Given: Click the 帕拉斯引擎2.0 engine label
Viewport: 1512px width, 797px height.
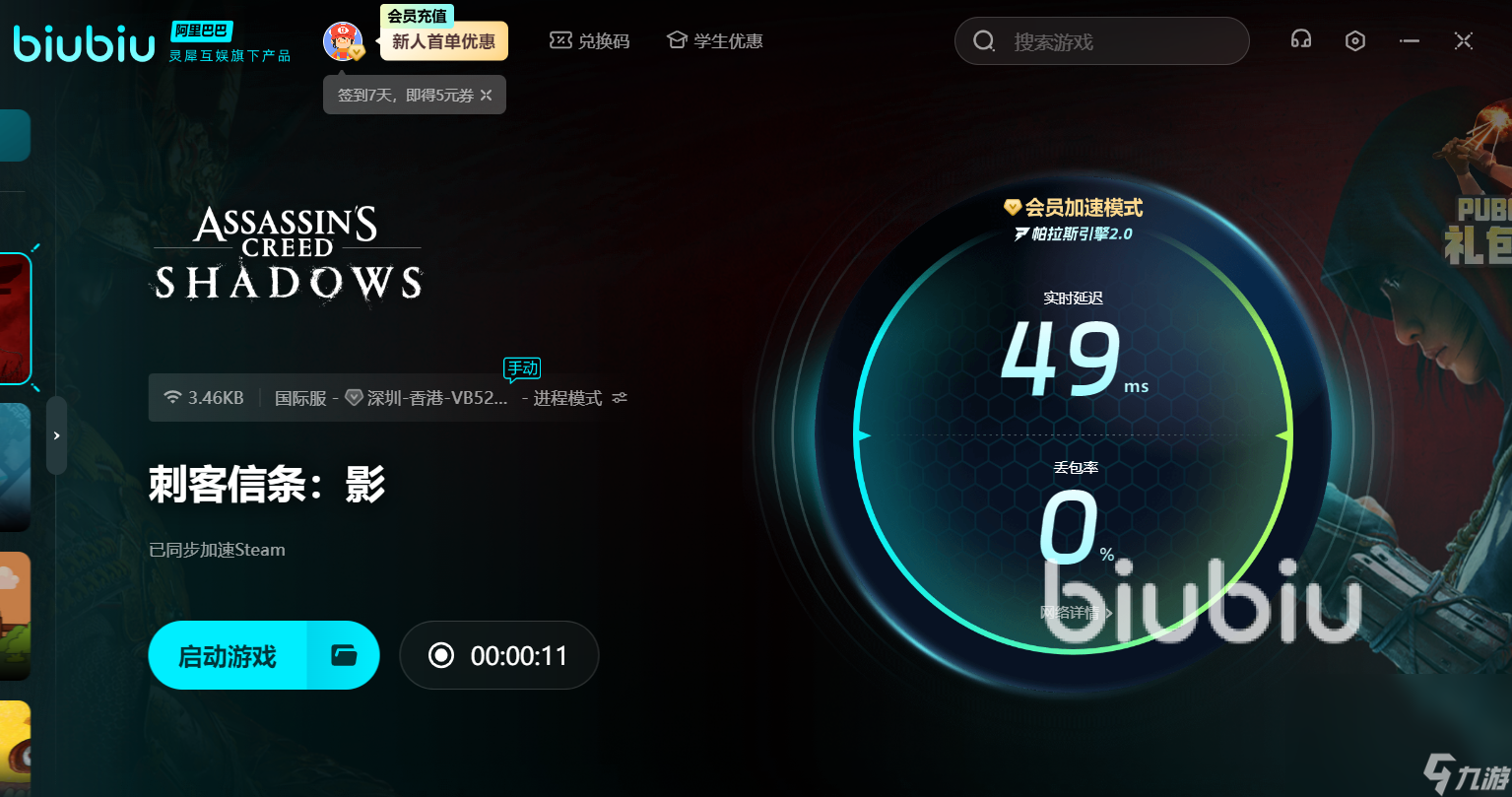Looking at the screenshot, I should click(1074, 234).
